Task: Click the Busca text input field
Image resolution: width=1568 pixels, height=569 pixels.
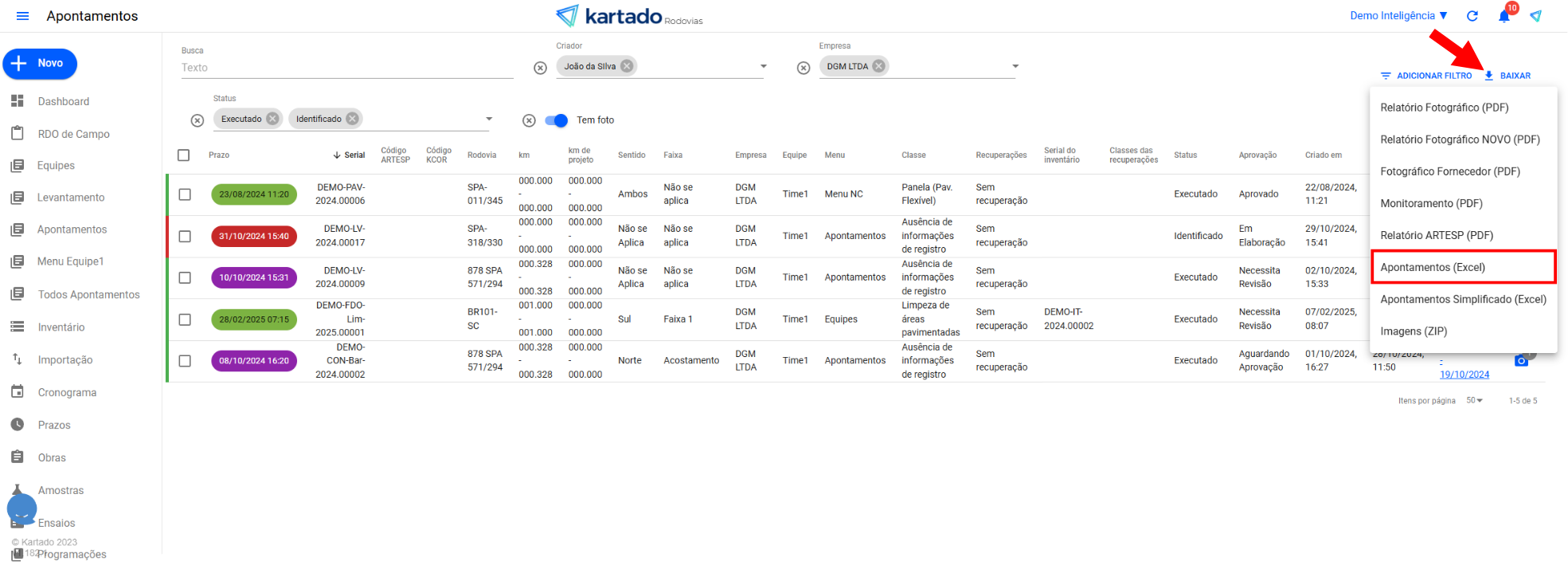Action: [346, 68]
